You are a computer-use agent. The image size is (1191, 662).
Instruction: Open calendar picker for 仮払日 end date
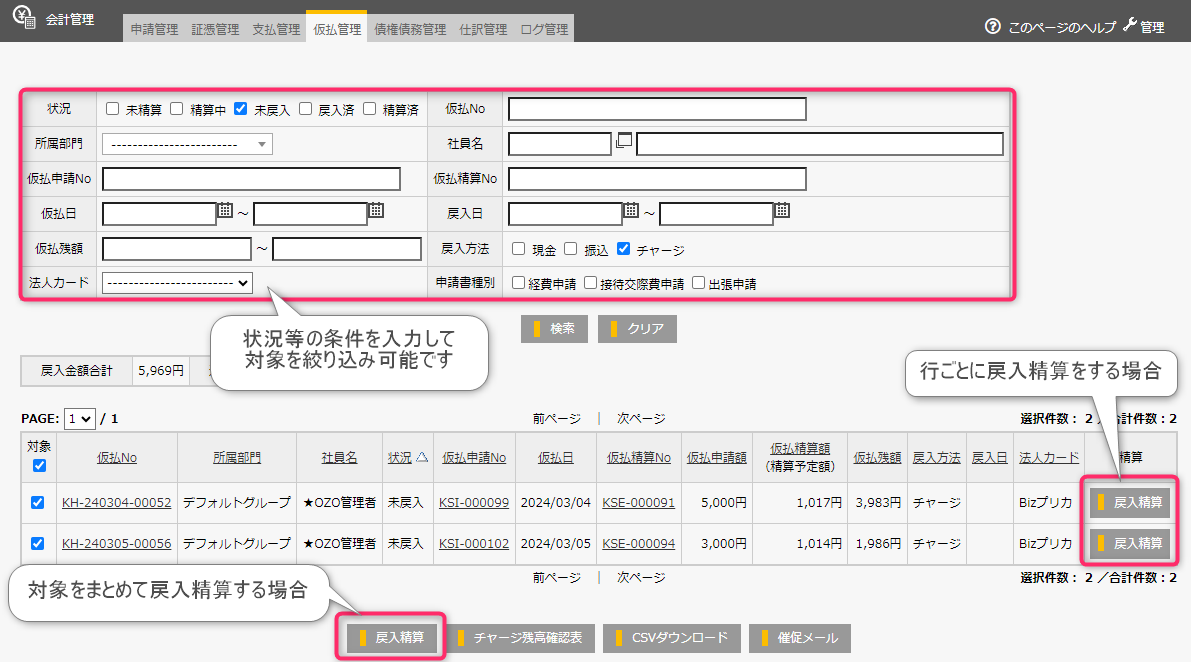click(376, 210)
